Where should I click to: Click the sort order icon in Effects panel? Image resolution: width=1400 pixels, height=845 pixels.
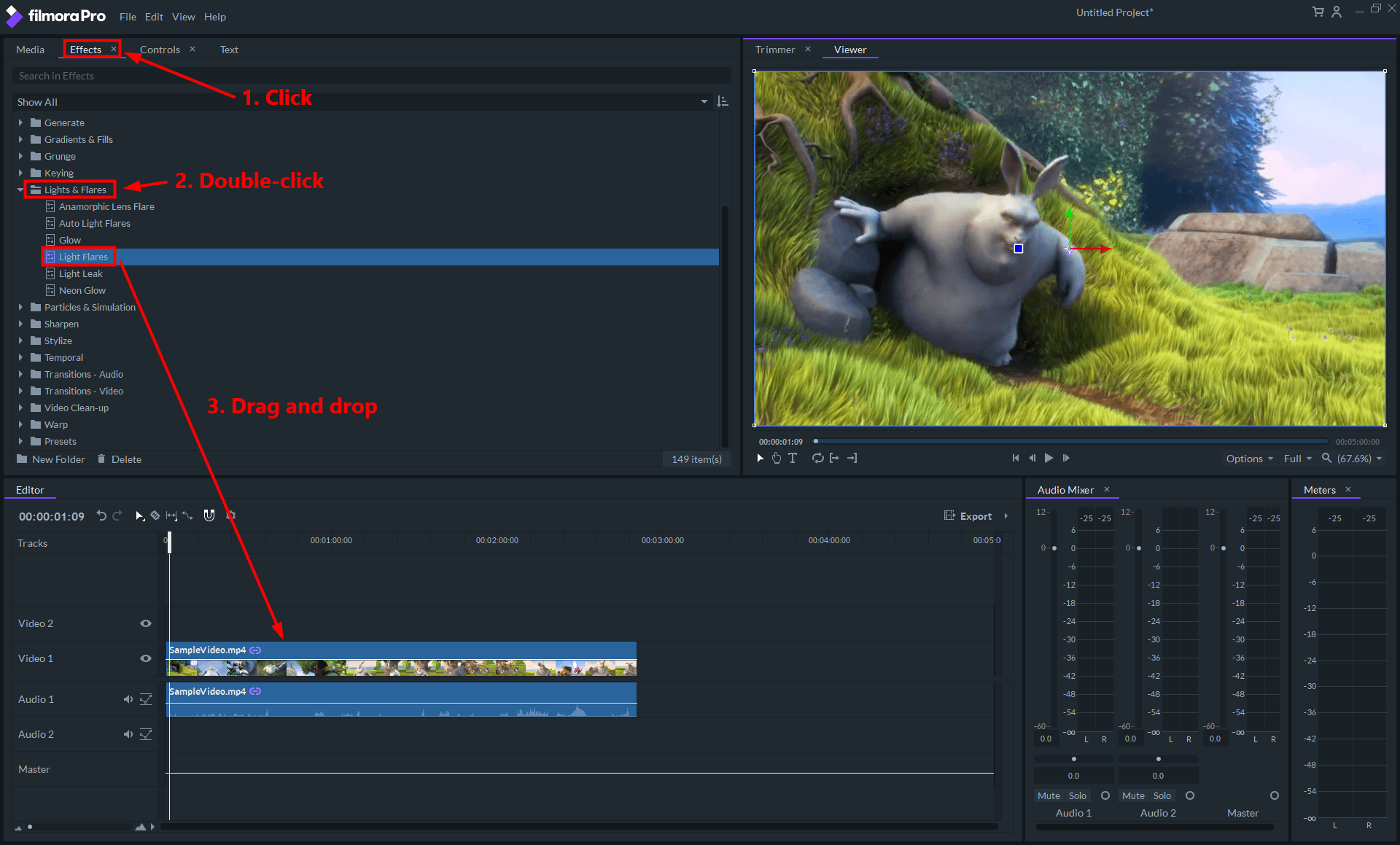[722, 101]
